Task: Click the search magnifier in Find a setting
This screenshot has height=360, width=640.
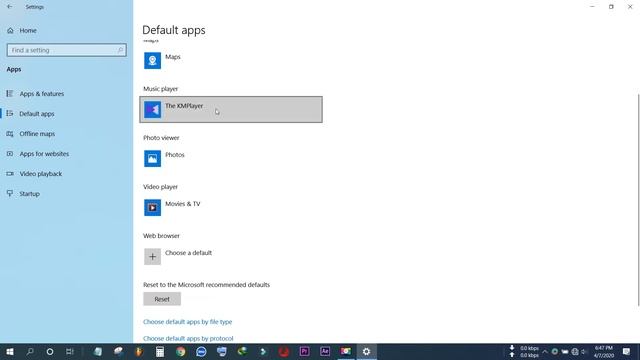Action: [x=120, y=50]
